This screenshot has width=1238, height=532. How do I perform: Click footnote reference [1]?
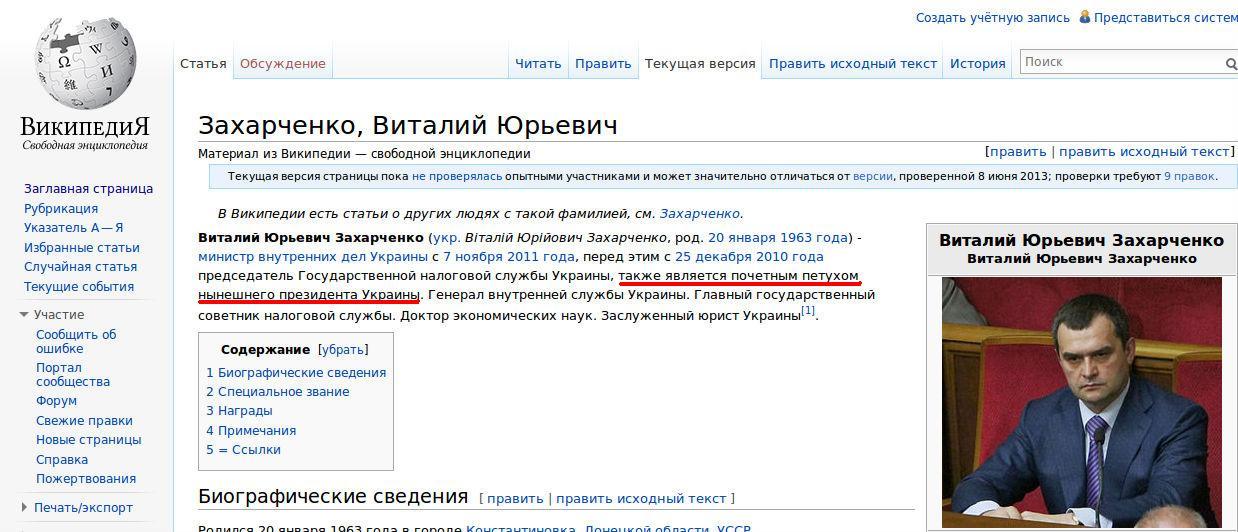(808, 311)
